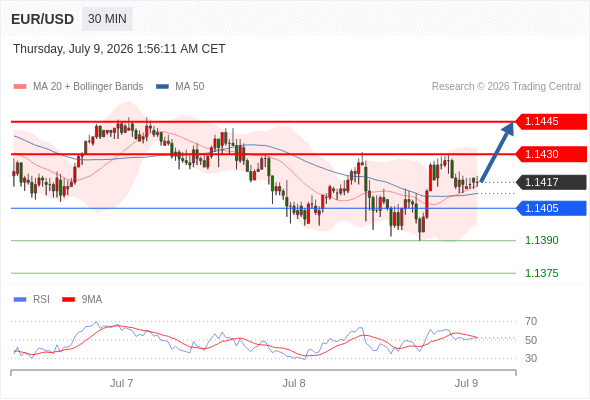
Task: Click the blue 1.1405 pivot price tag
Action: (x=551, y=208)
